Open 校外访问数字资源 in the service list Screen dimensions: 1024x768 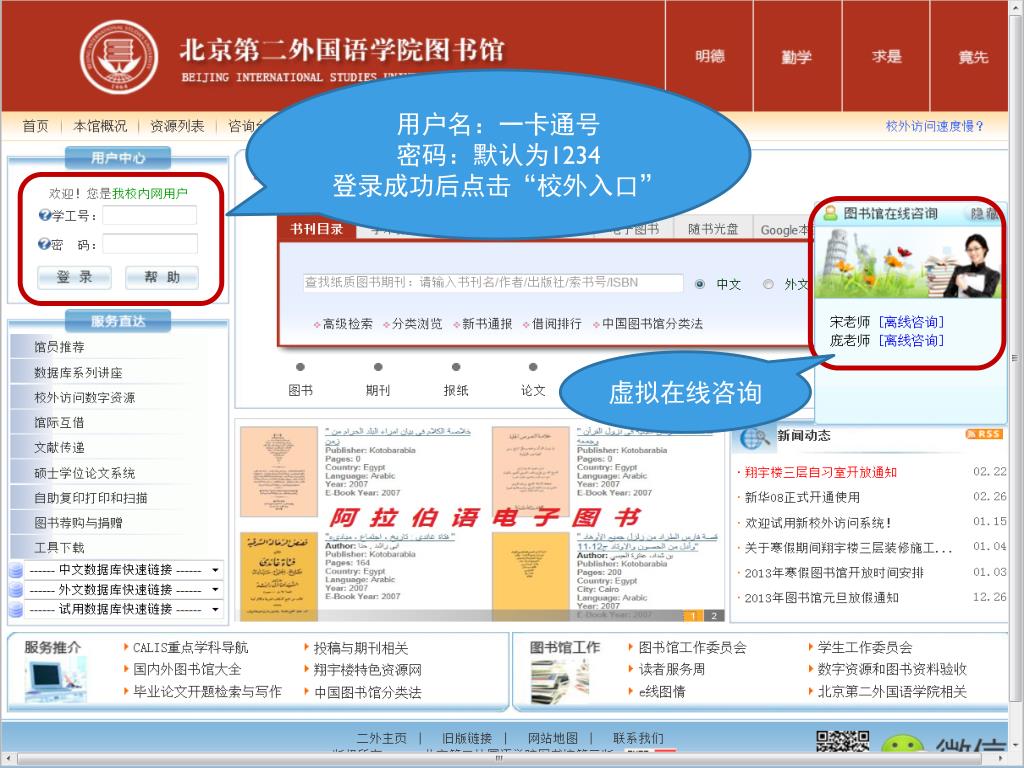tap(84, 397)
